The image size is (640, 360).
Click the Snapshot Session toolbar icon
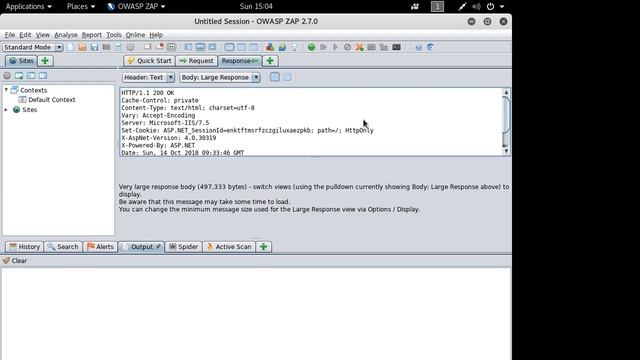(106, 47)
